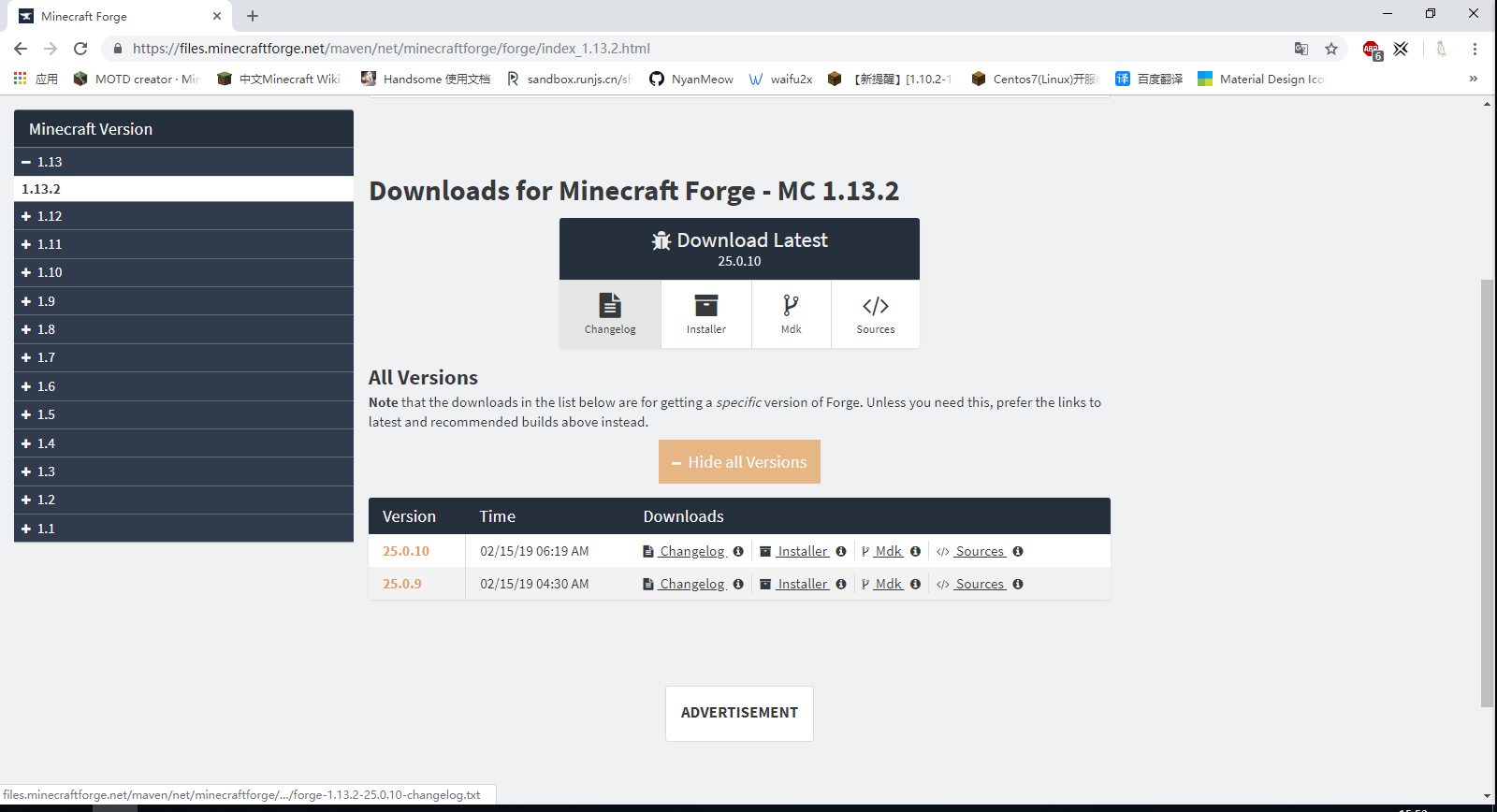The image size is (1497, 812).
Task: Go forward with the browser forward arrow
Action: point(51,49)
